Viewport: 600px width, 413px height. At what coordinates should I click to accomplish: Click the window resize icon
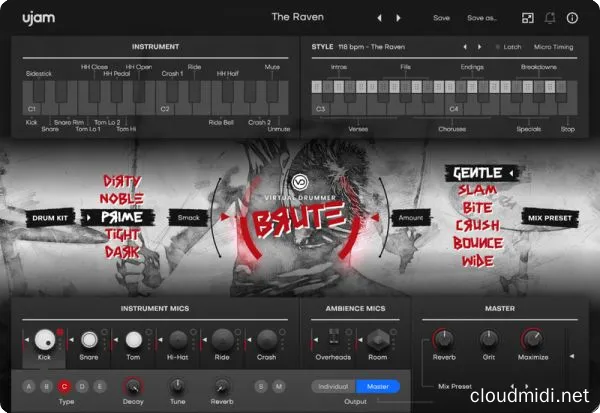(x=528, y=18)
